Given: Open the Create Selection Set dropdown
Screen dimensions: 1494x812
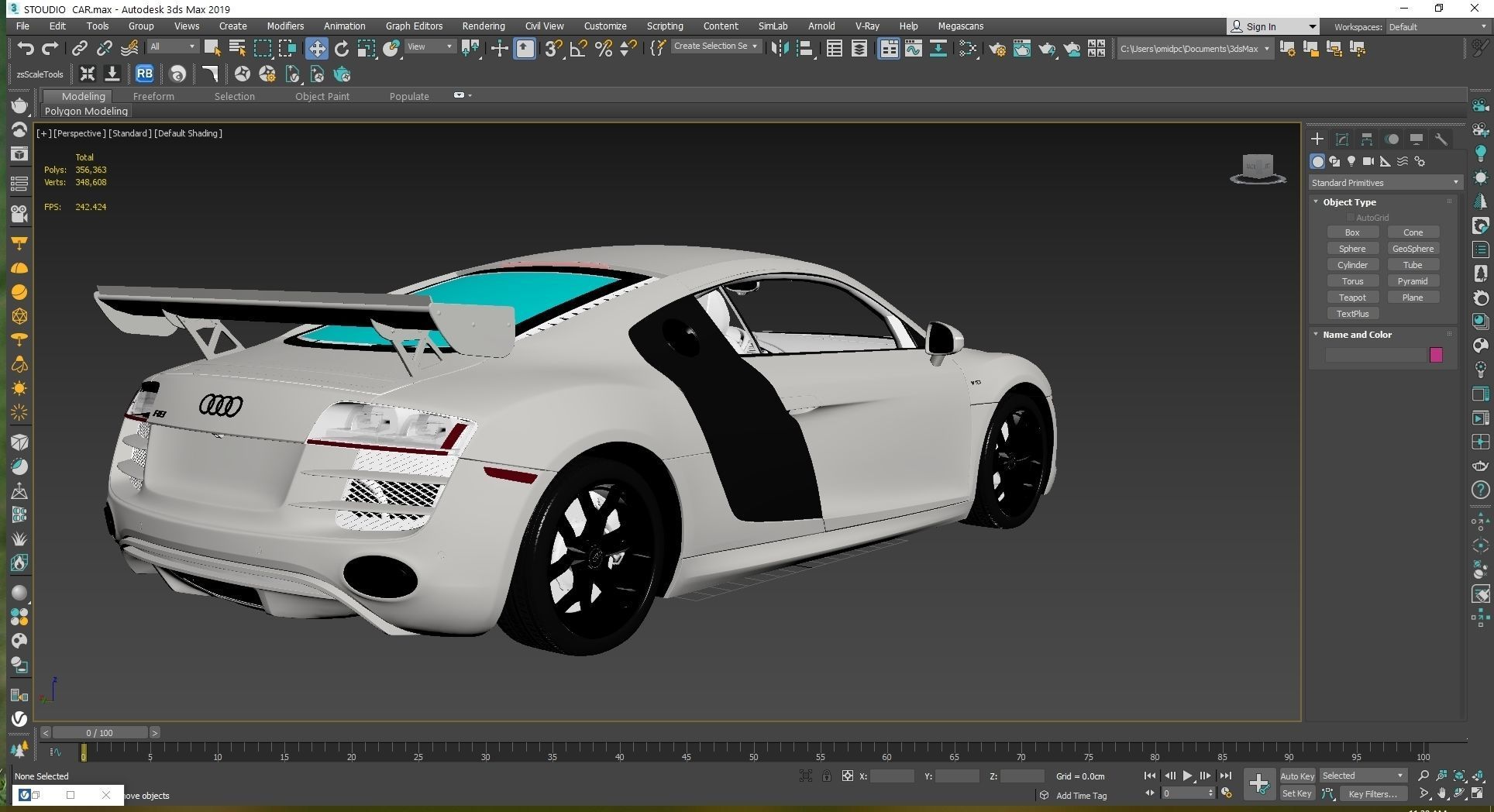Looking at the screenshot, I should tap(715, 46).
